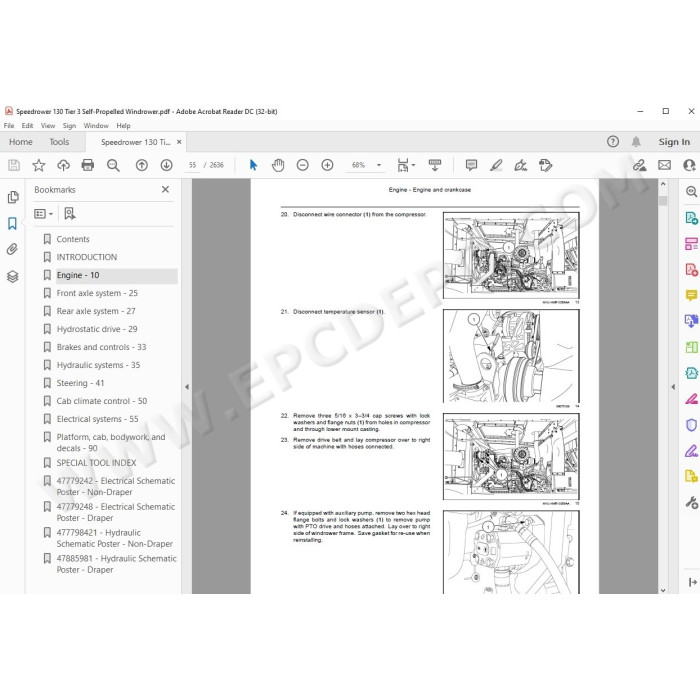Click the upload to cloud icon

coord(63,165)
